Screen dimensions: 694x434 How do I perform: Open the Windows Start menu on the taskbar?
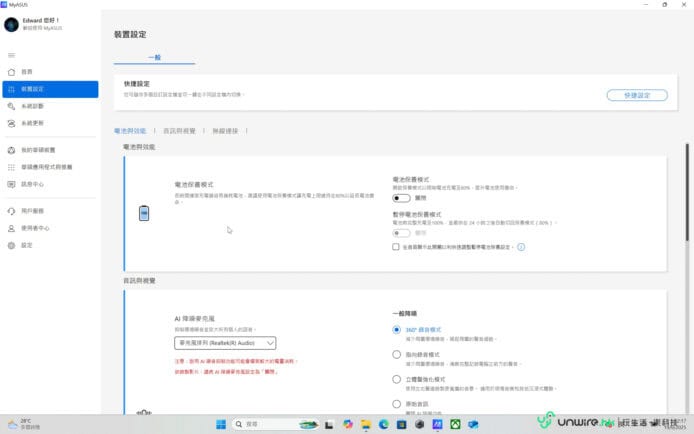tap(220, 424)
